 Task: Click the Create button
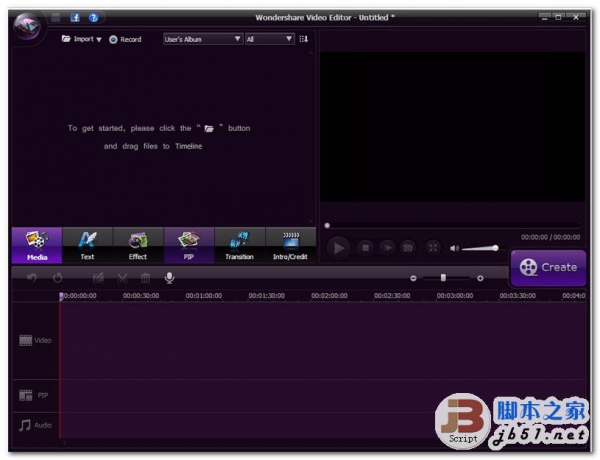548,268
